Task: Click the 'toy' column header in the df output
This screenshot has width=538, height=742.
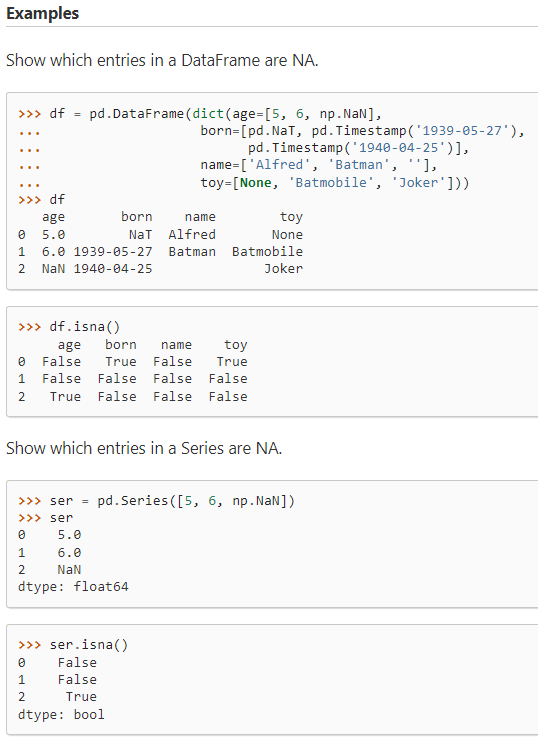Action: (x=291, y=217)
